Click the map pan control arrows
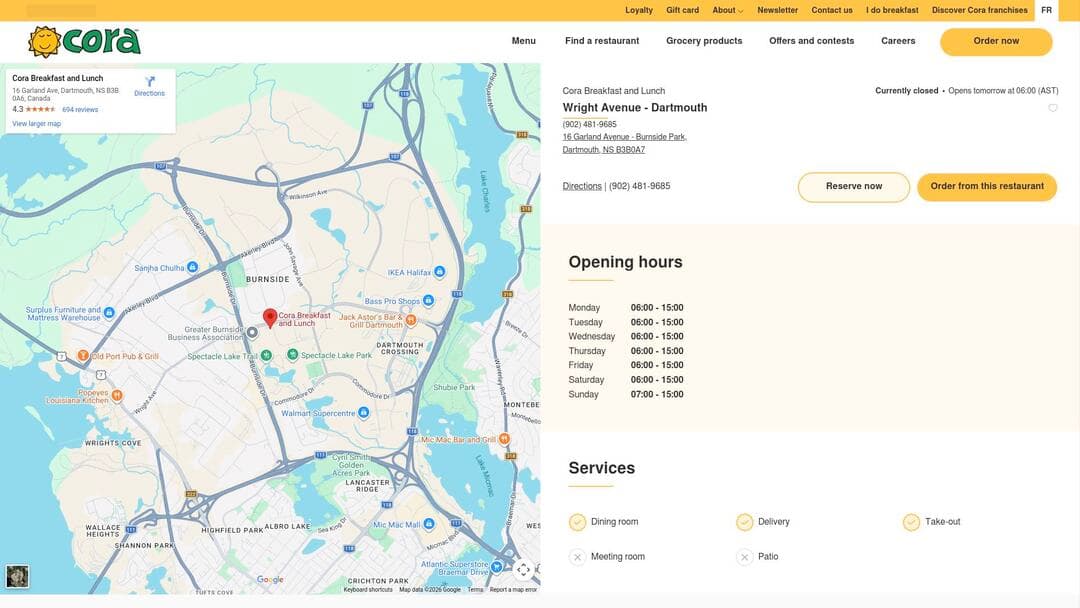 click(x=523, y=569)
